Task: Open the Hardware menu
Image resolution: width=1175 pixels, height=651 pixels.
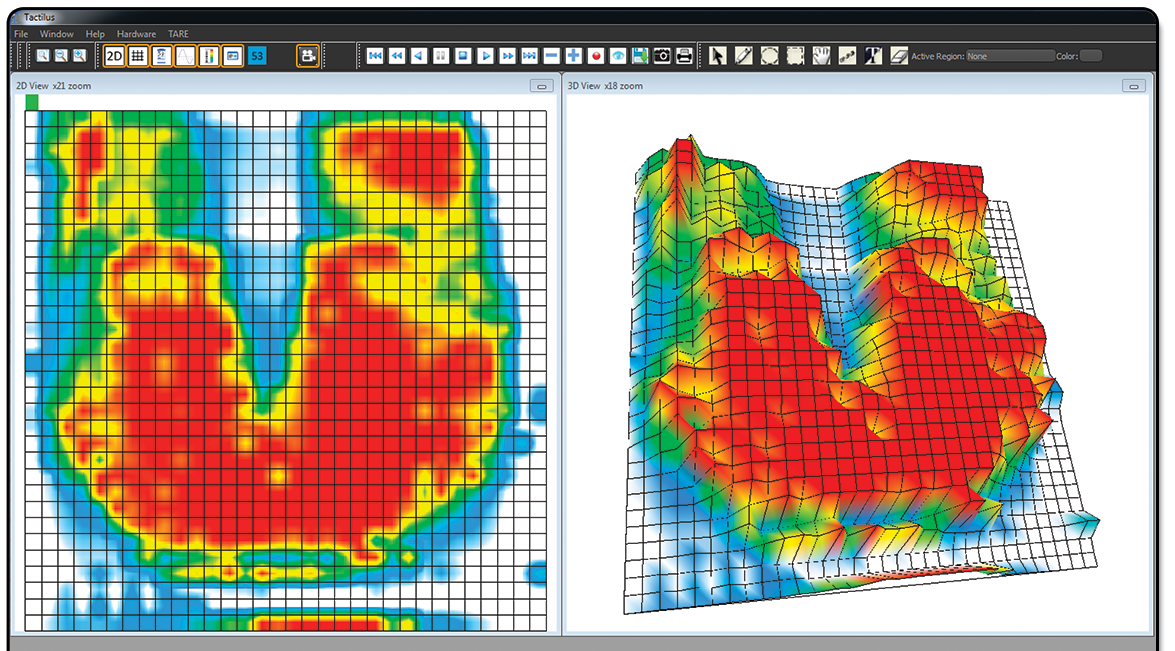Action: 136,34
